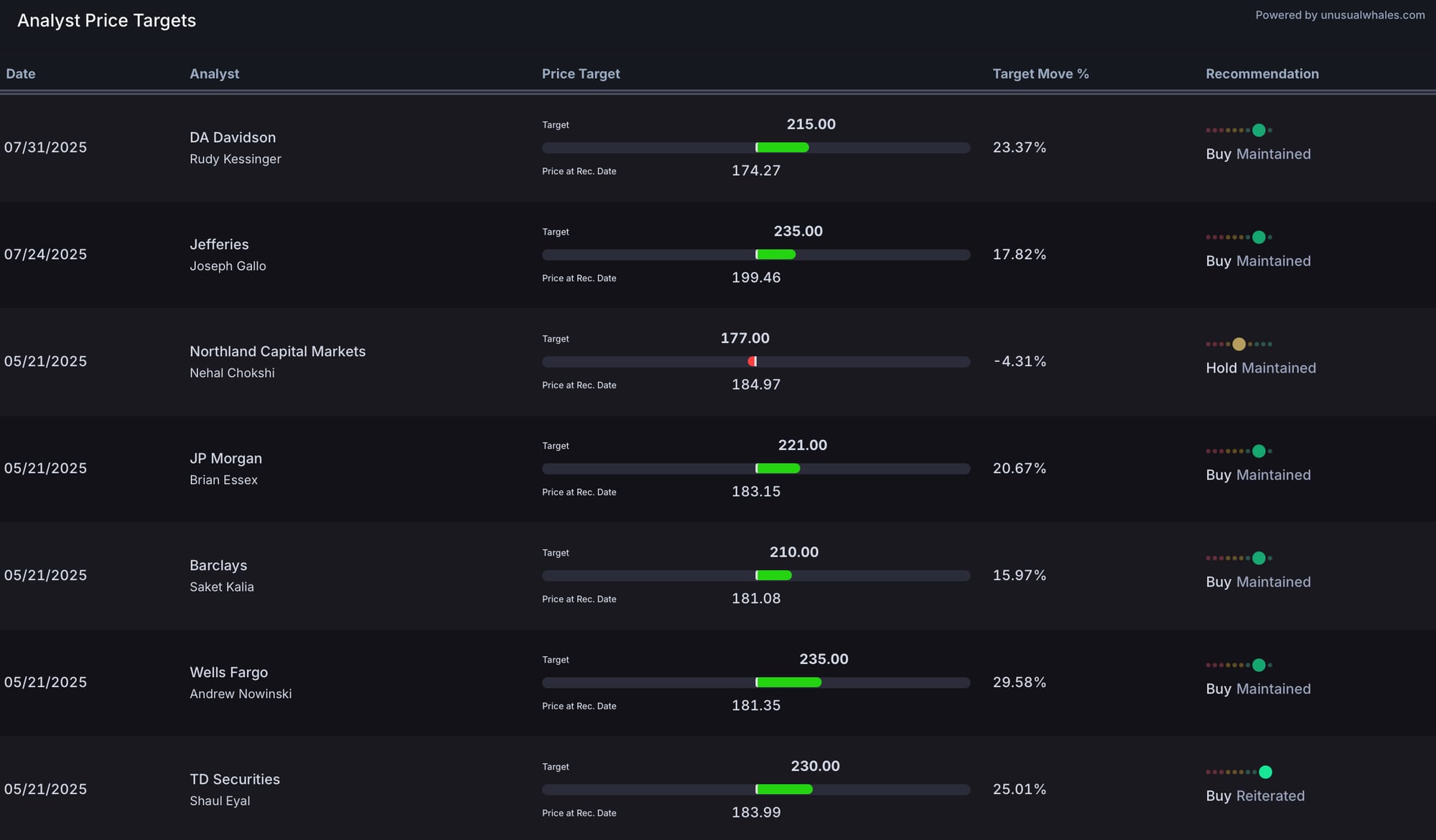This screenshot has height=840, width=1436.
Task: Click the 183.15 price at rec date
Action: coord(756,491)
